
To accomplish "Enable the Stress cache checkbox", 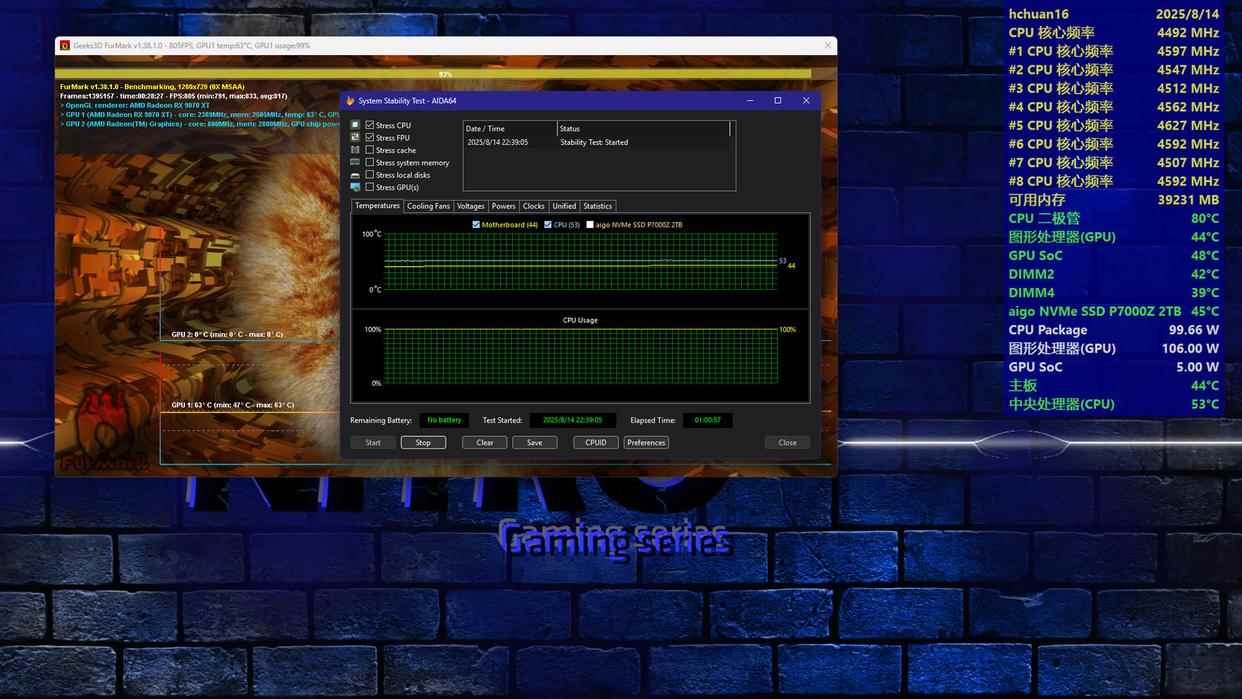I will 370,150.
